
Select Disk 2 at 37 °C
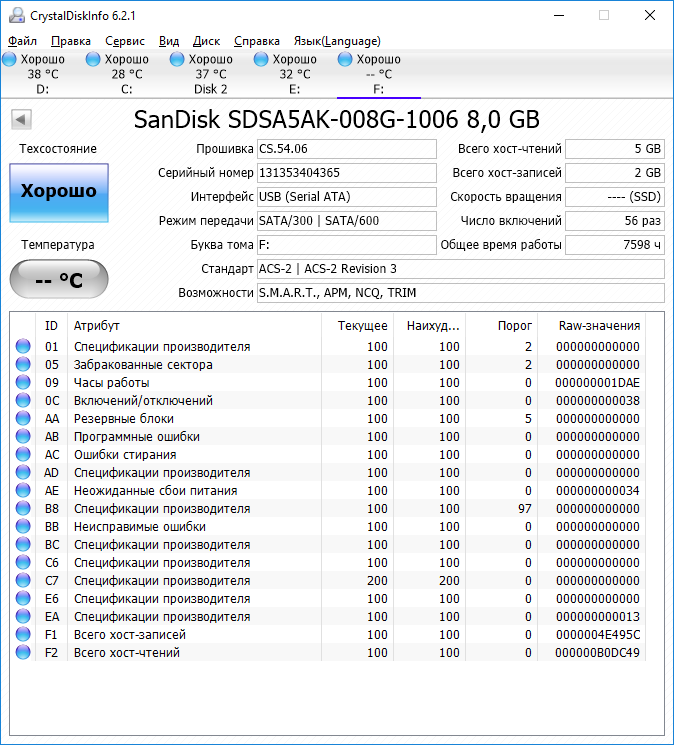(210, 74)
